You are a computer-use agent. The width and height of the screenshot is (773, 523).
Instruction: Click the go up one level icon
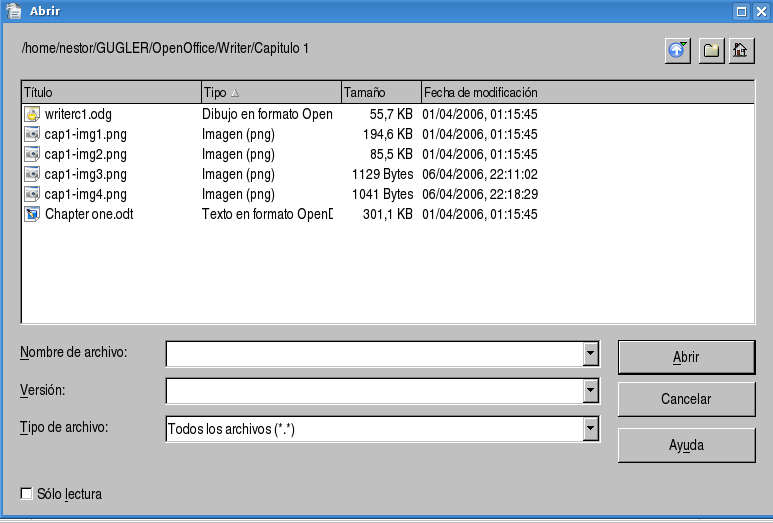coord(679,51)
